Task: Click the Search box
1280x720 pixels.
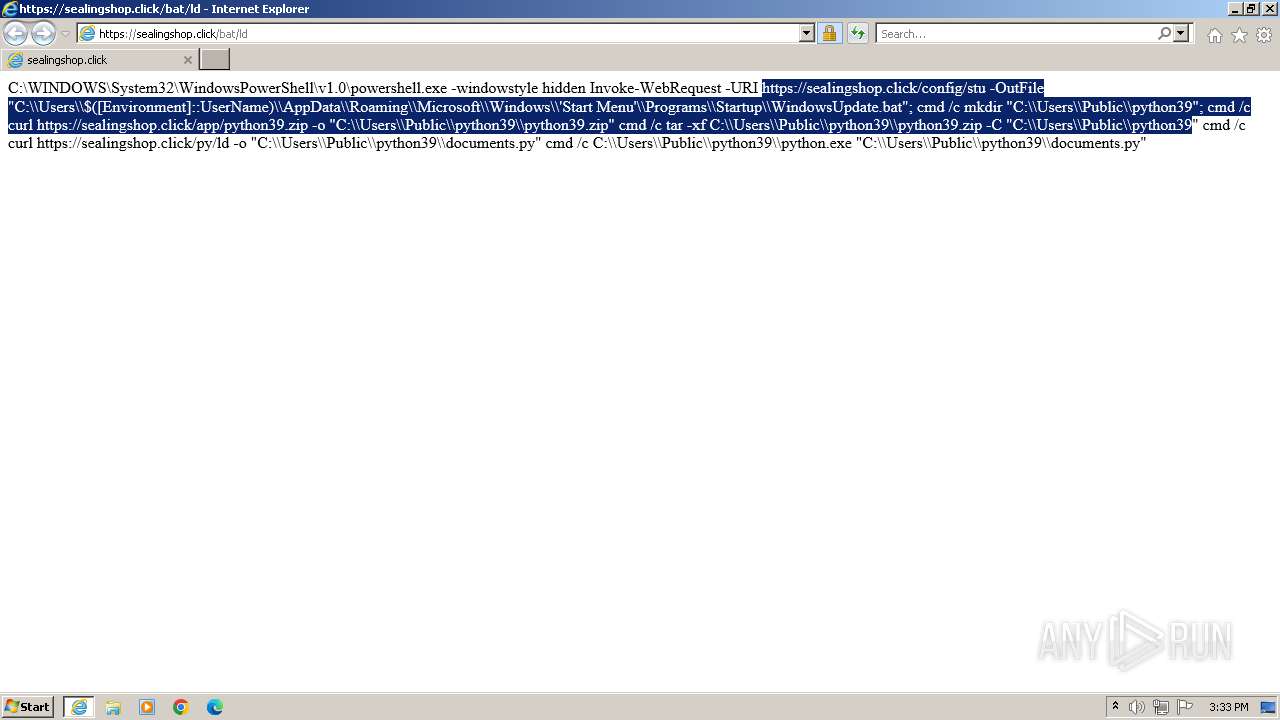Action: (x=1016, y=33)
